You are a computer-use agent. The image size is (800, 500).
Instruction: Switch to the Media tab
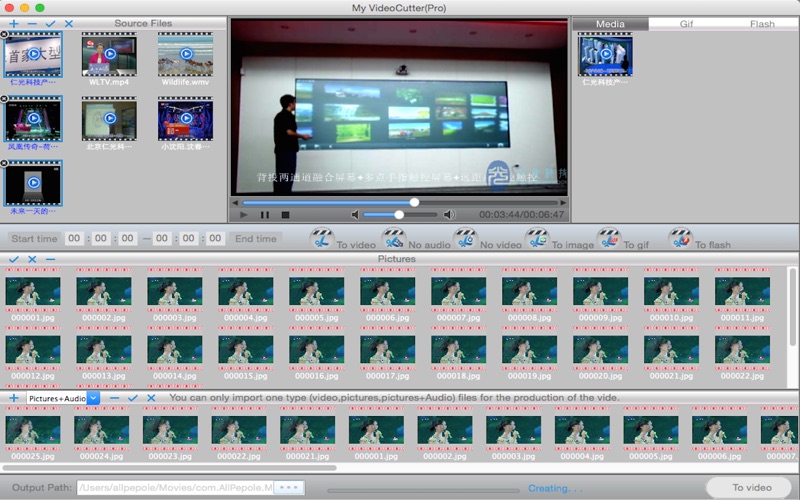pyautogui.click(x=610, y=24)
